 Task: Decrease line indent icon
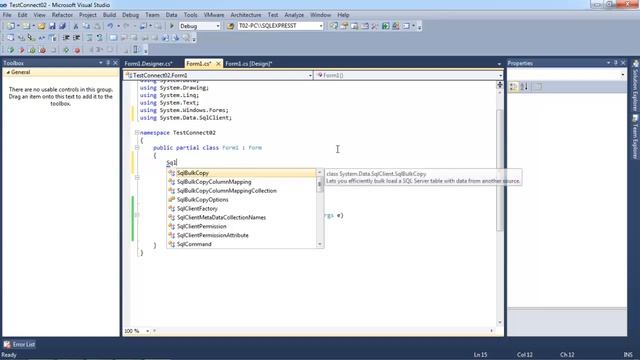[x=66, y=38]
